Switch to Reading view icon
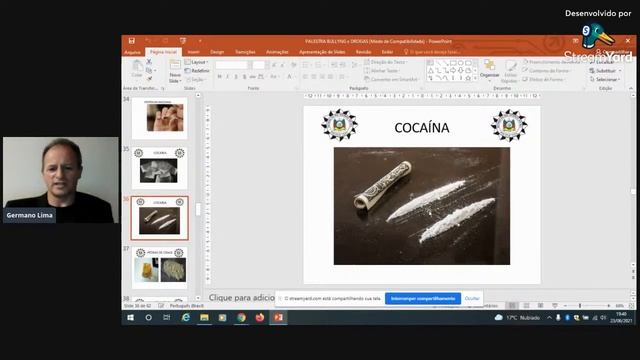 (540, 306)
